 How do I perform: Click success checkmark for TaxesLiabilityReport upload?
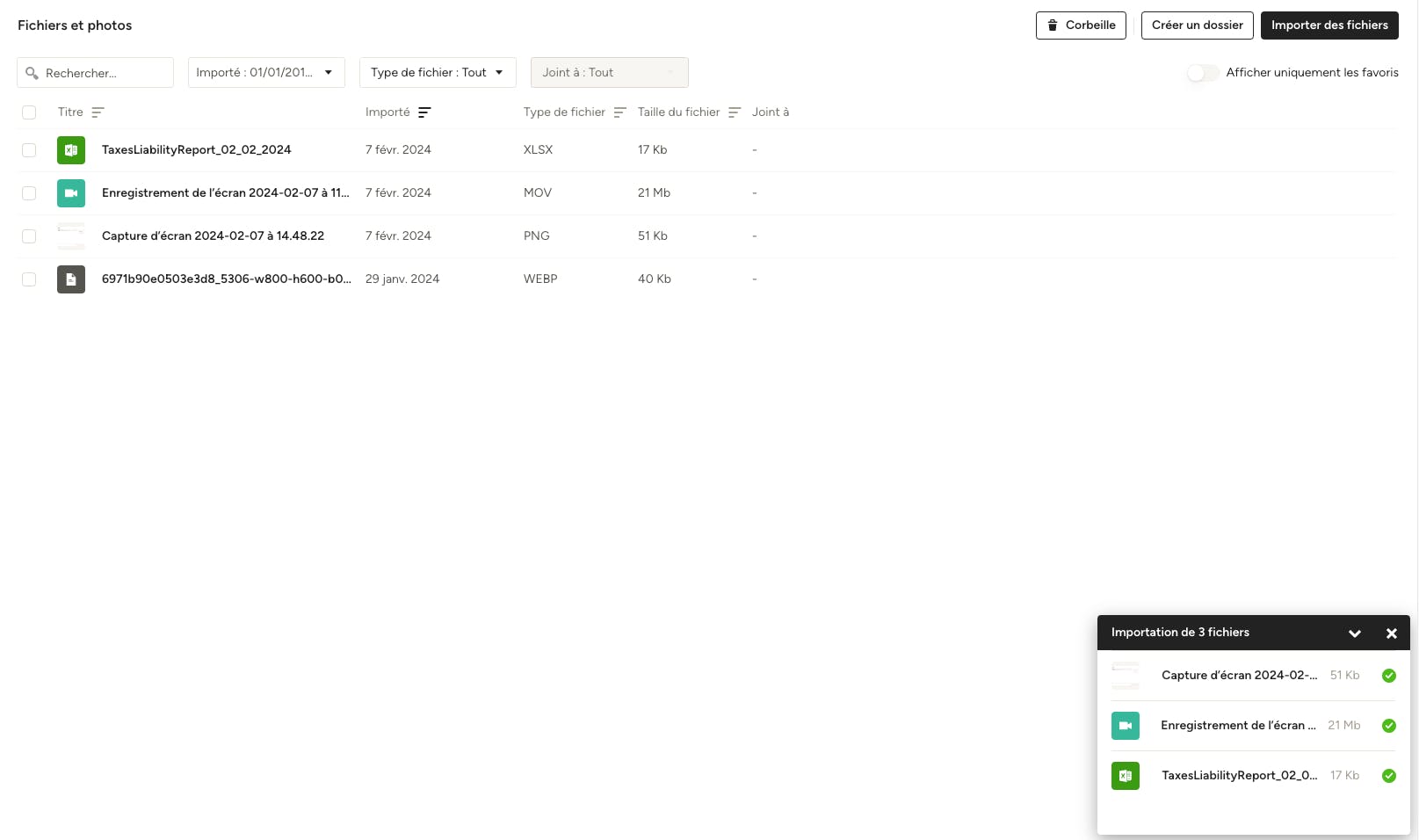pyautogui.click(x=1389, y=776)
